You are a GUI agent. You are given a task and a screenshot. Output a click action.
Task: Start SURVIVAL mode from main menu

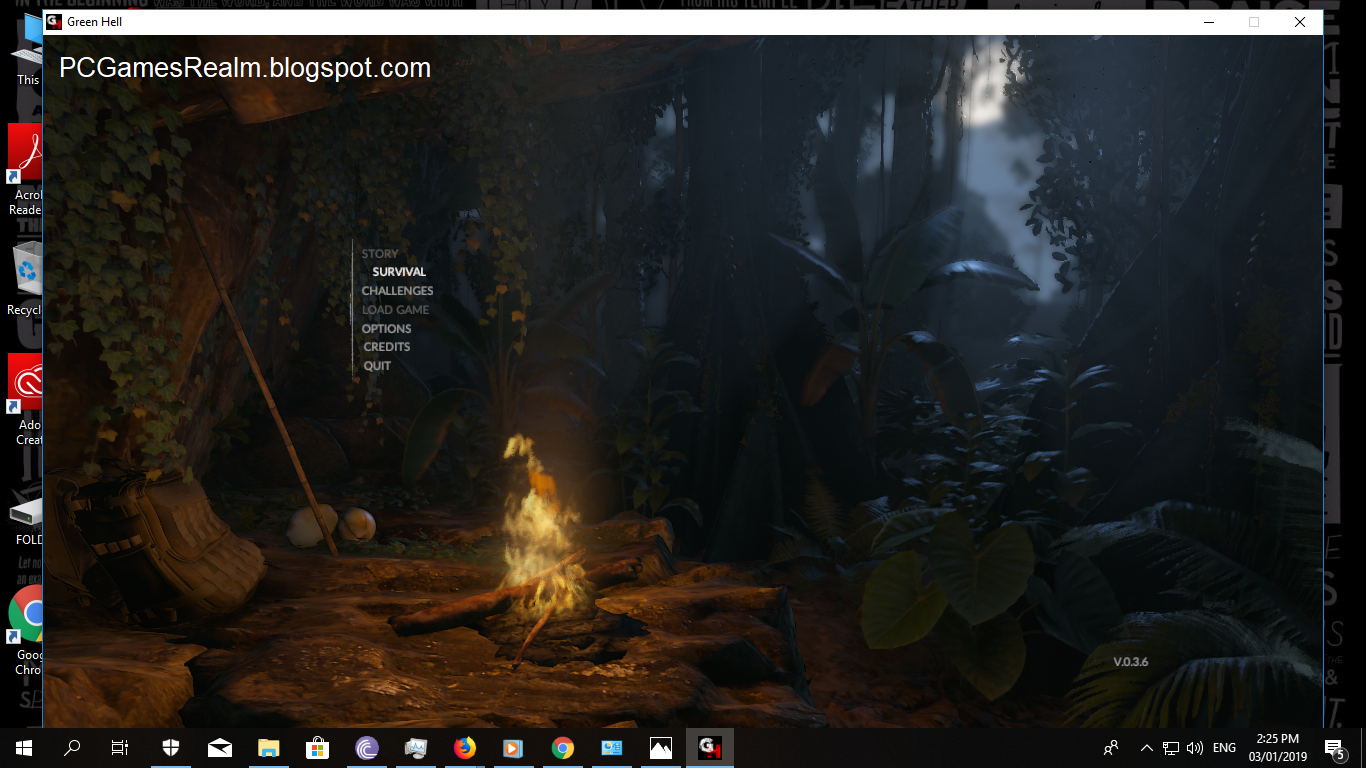pos(399,272)
